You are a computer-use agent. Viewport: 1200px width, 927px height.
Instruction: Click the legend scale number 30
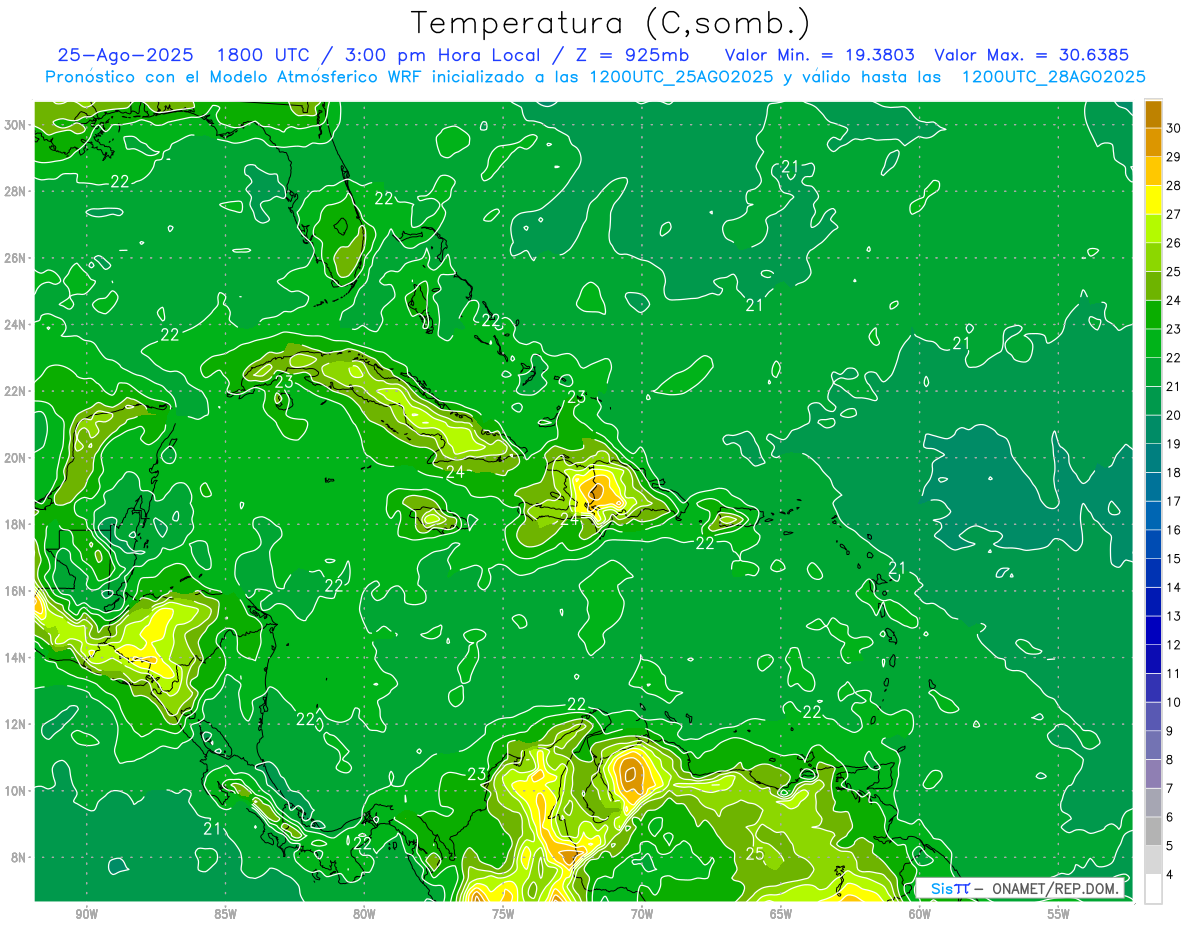point(1174,128)
